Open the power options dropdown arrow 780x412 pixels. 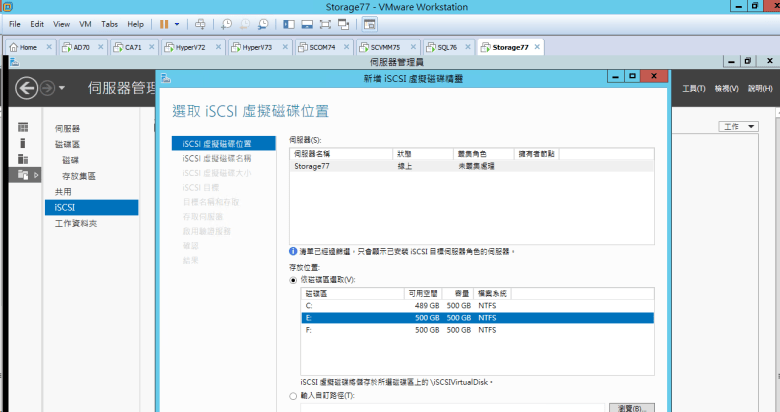pos(178,23)
